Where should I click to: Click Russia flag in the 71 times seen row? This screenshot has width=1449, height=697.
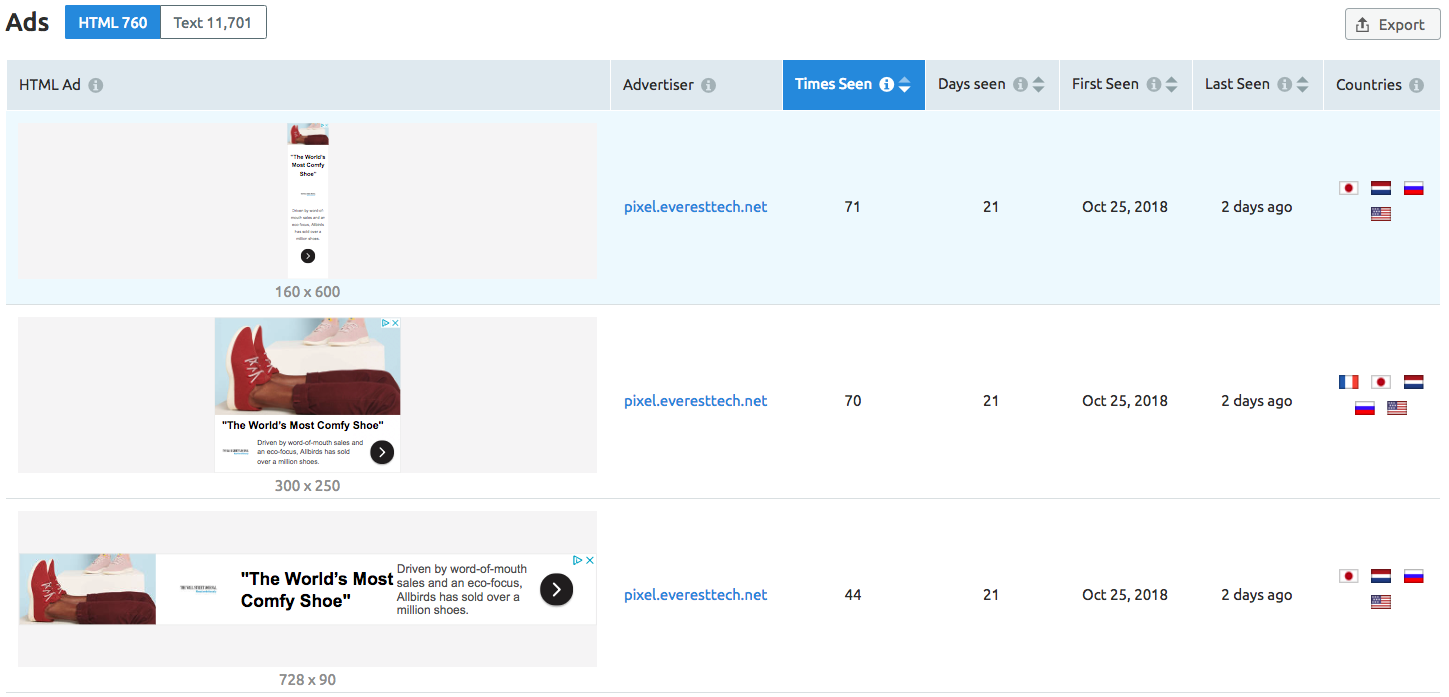tap(1413, 188)
